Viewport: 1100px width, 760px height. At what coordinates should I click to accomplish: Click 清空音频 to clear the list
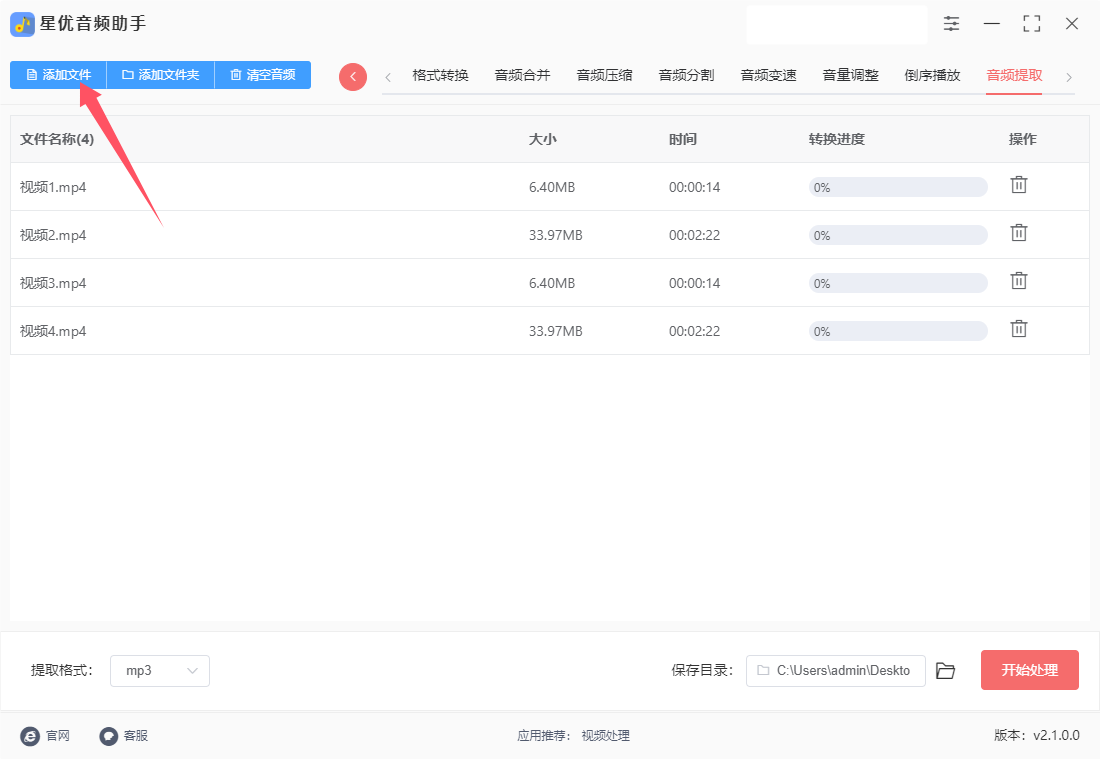click(x=262, y=74)
